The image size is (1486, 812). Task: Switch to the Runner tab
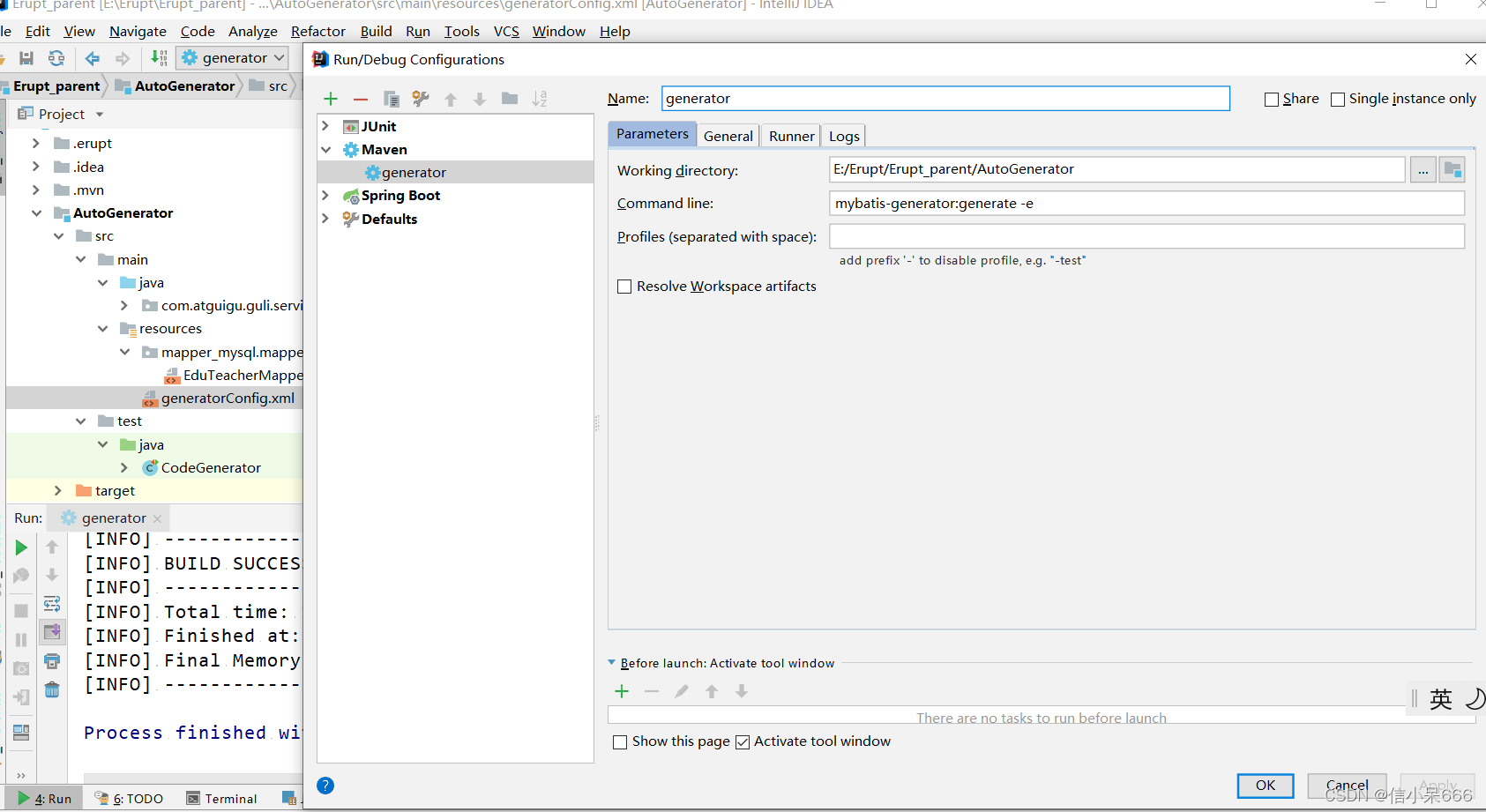[x=791, y=136]
